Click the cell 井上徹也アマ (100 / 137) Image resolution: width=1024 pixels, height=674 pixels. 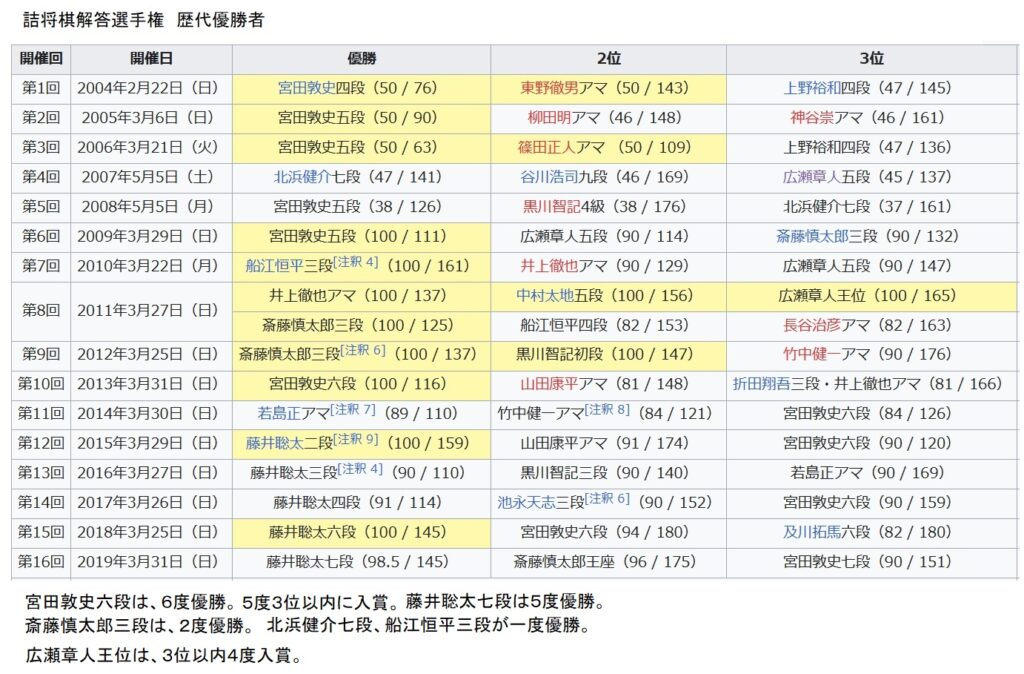[361, 295]
